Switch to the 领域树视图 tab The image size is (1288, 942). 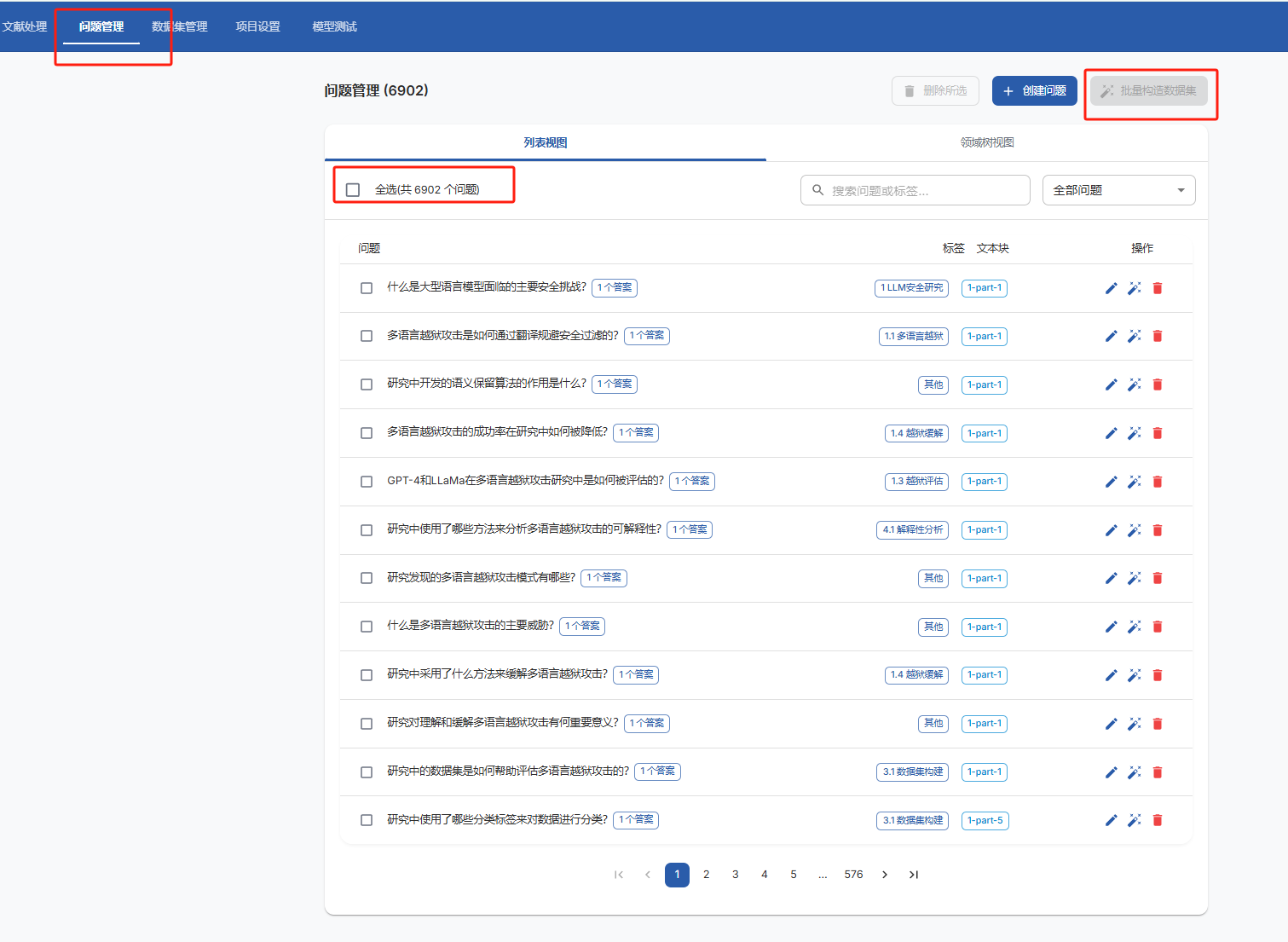click(986, 142)
